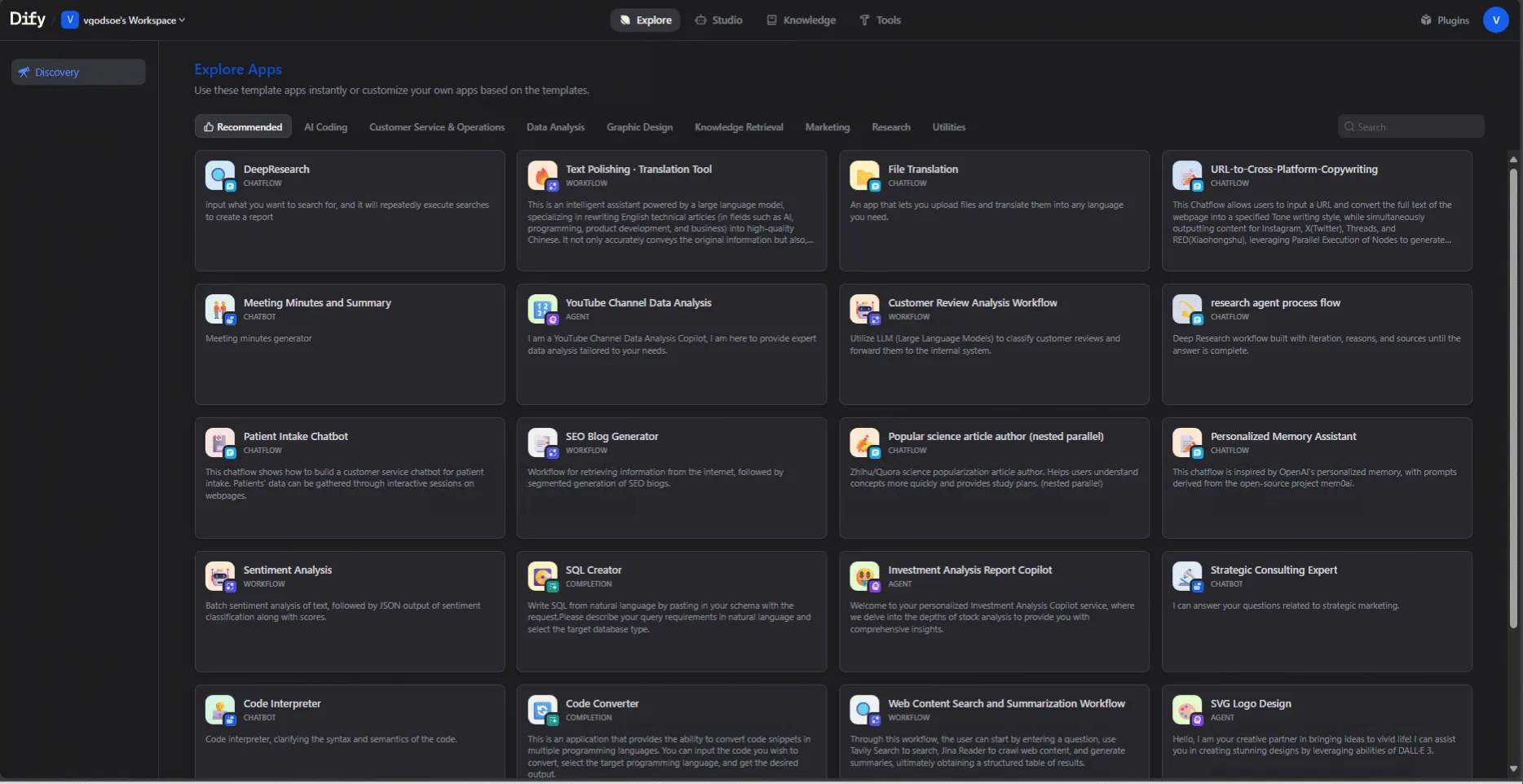Select the AI Coding category
Screen dimensions: 1523x784
[x=325, y=127]
